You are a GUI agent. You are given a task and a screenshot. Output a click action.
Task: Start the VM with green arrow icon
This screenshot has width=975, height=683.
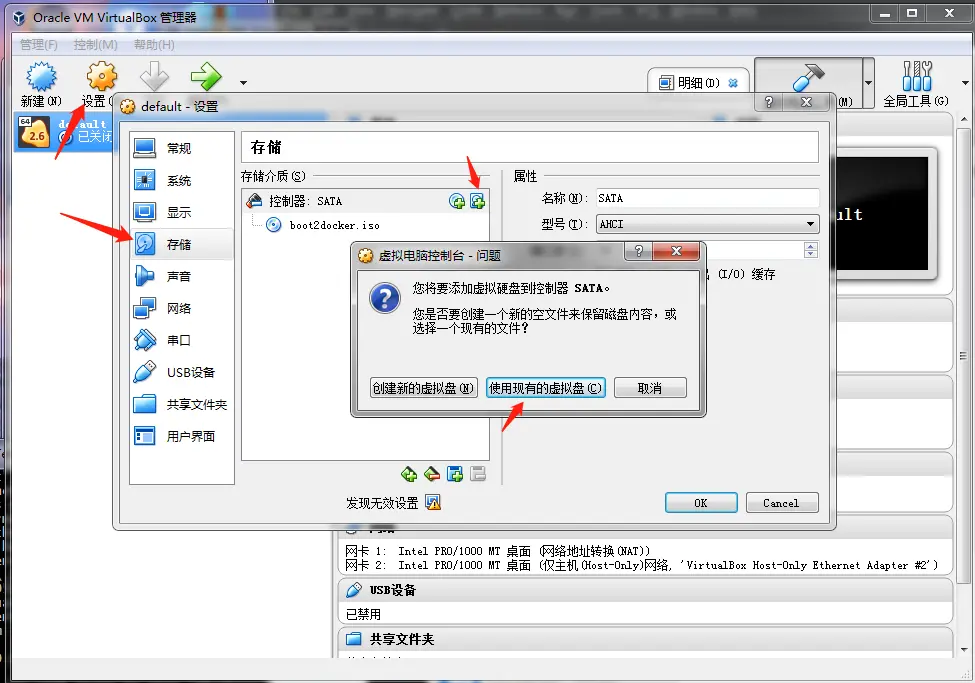(x=206, y=77)
